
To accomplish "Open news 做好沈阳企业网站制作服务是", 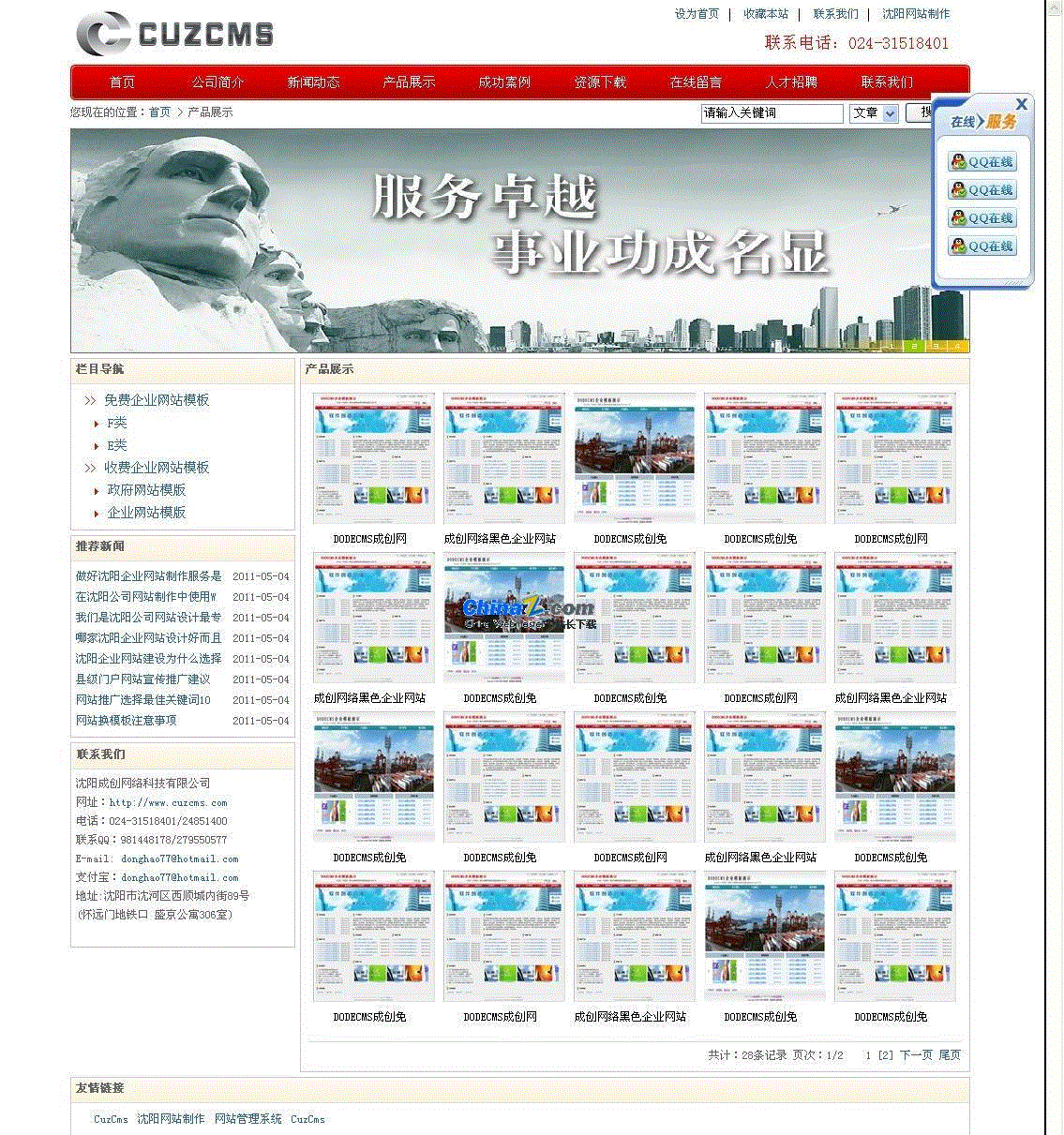I will point(149,576).
